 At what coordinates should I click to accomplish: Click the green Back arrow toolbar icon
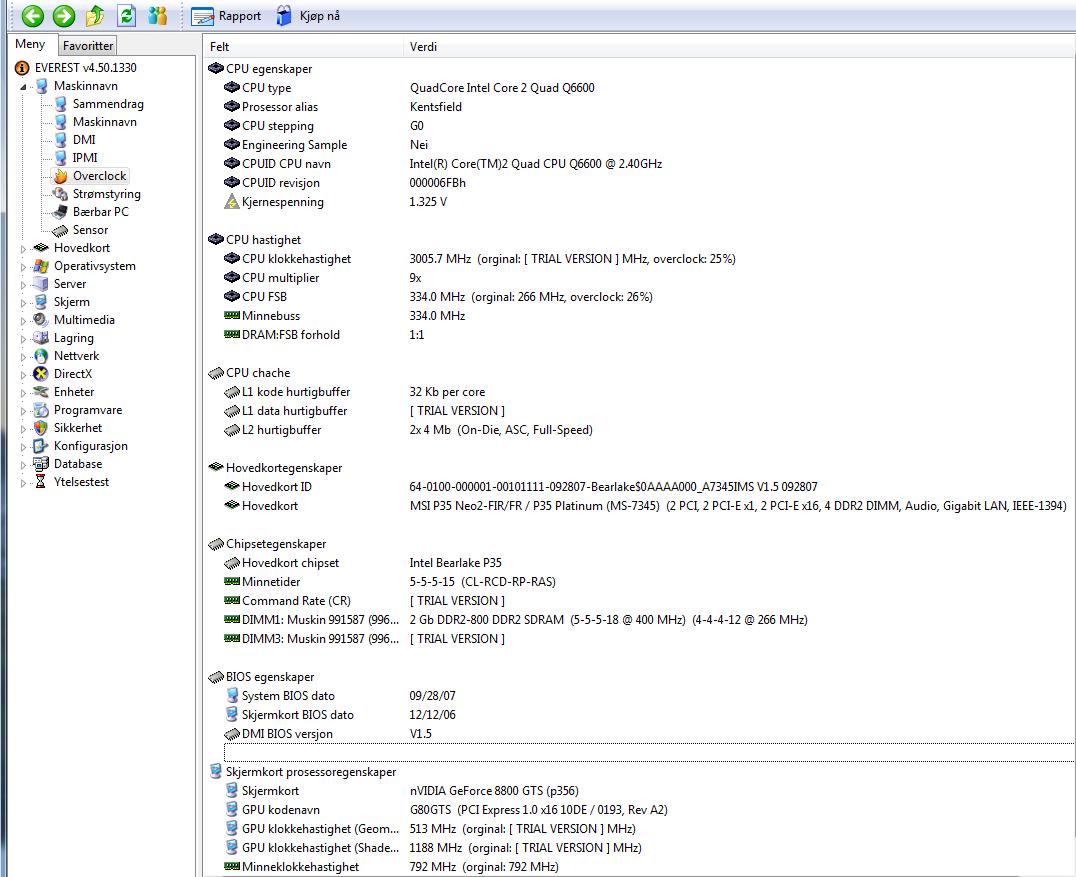(32, 16)
